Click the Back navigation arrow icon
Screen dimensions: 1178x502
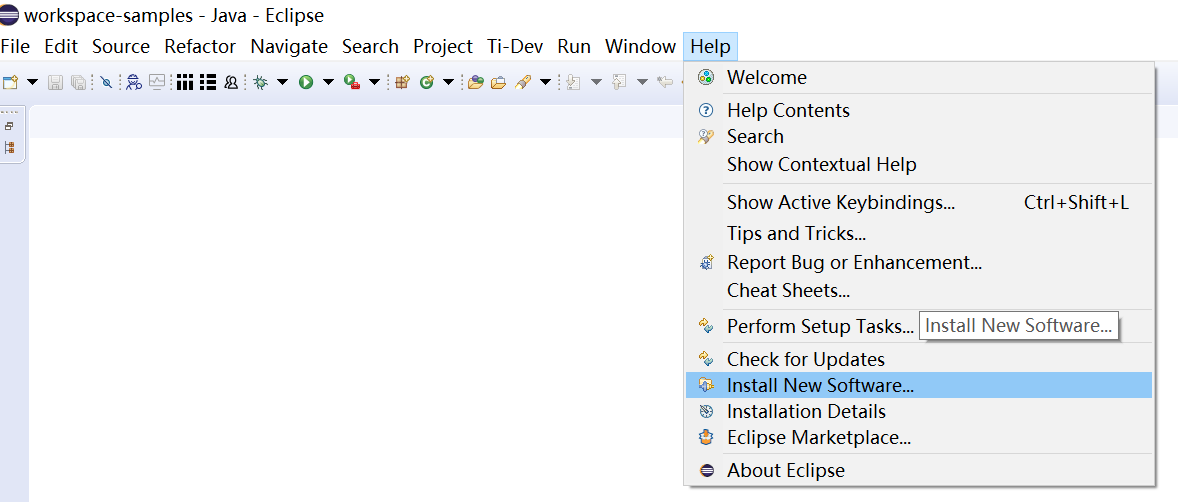666,82
